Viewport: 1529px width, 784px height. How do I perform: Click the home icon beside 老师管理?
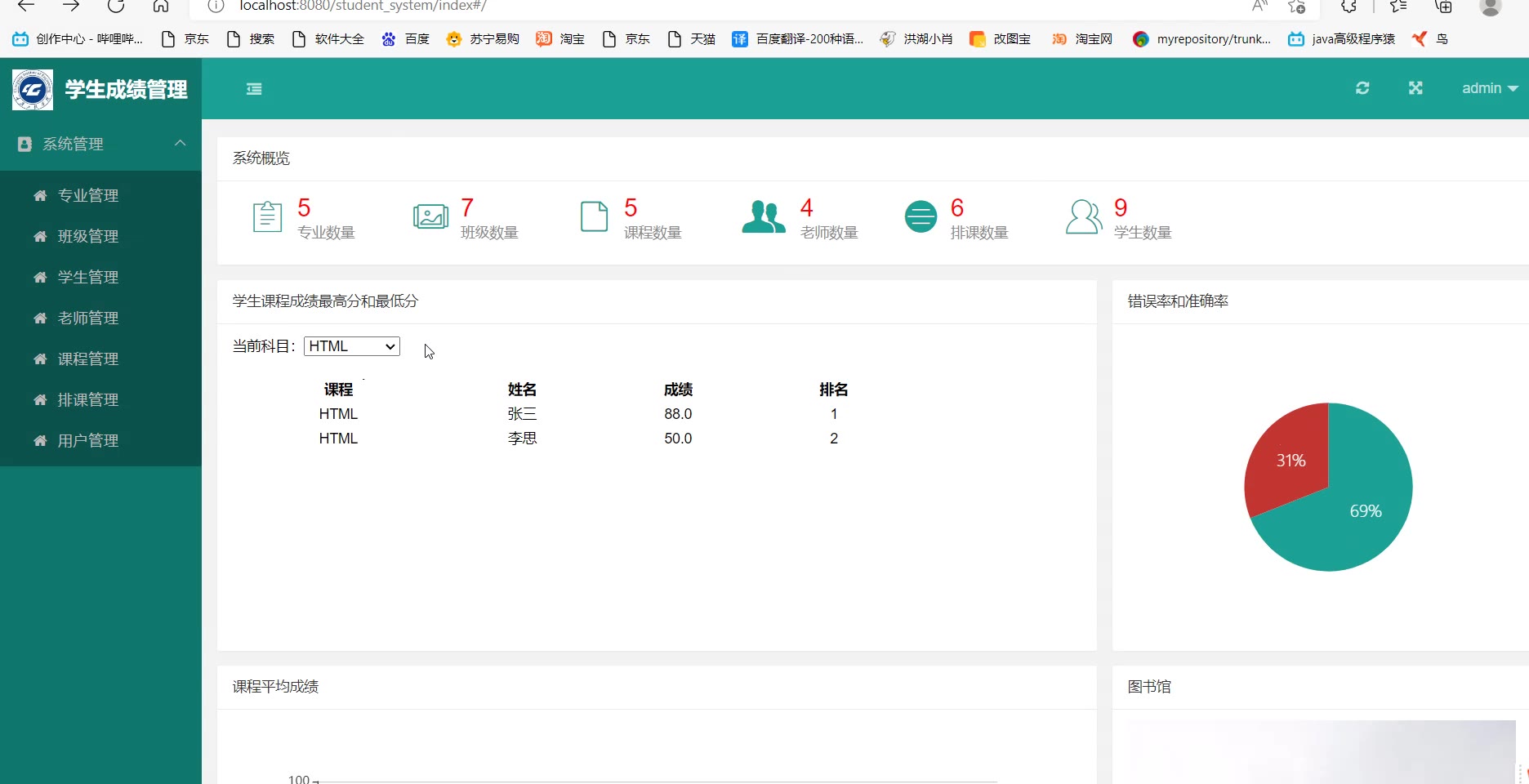point(40,318)
